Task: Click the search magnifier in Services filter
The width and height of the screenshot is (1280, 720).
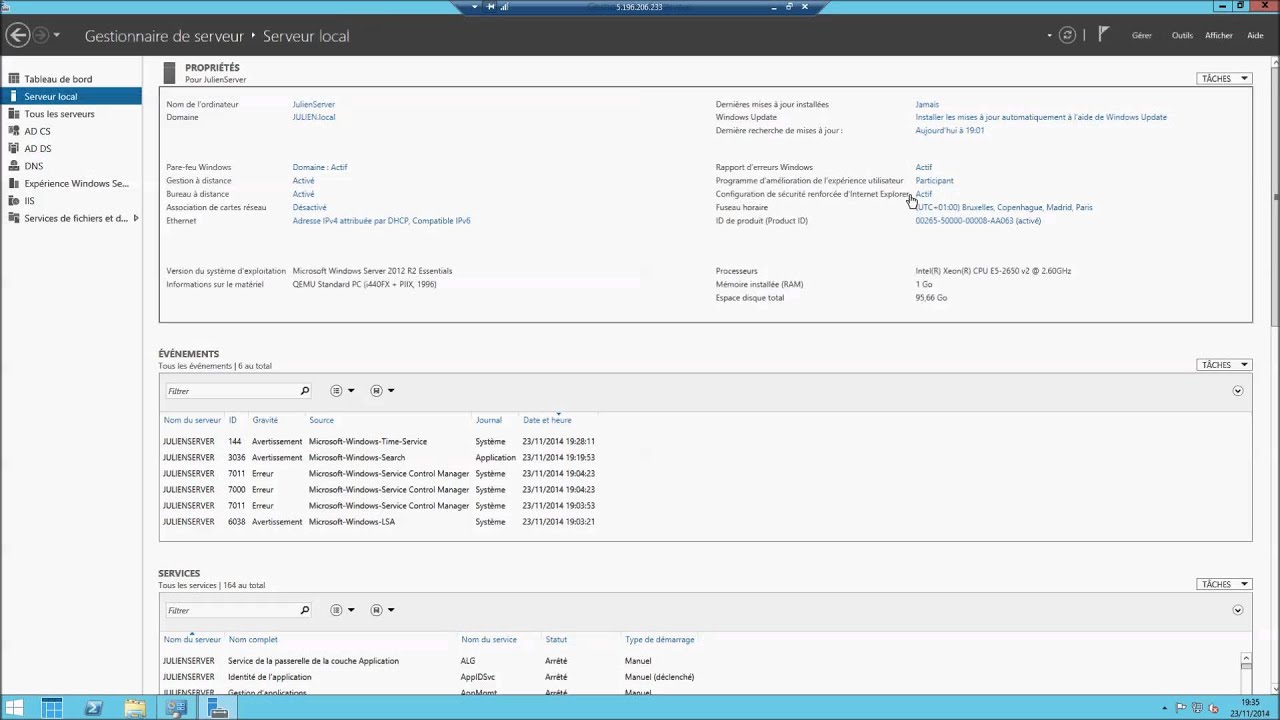Action: (305, 610)
